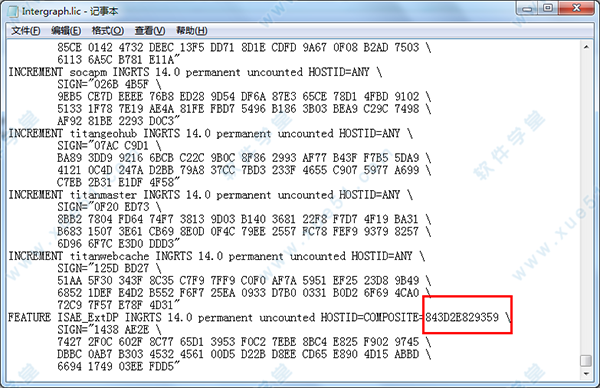Click HOSTID=ANY on the socapm line
The height and width of the screenshot is (388, 600).
[x=339, y=72]
